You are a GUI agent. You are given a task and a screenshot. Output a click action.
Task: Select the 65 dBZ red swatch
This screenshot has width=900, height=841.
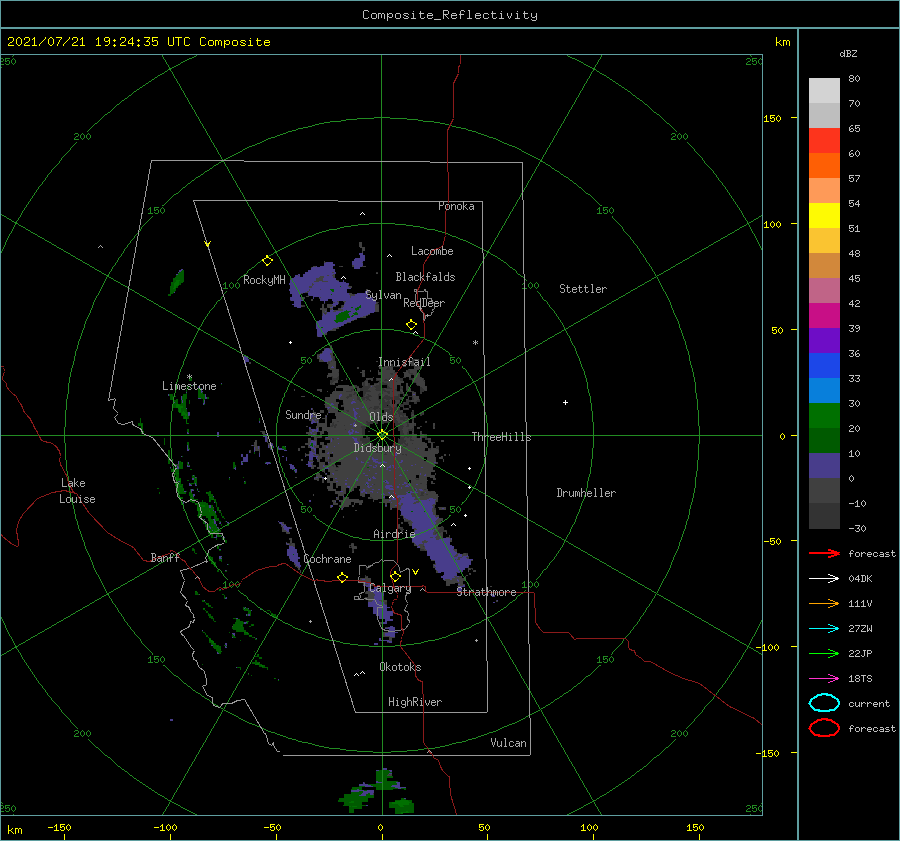(824, 140)
